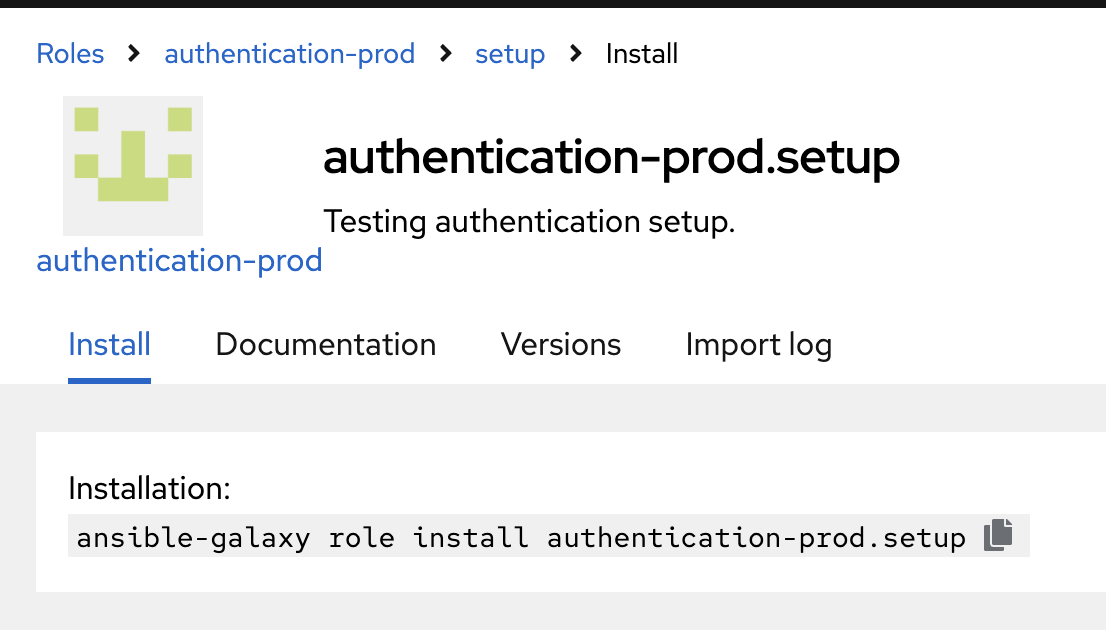
Task: Click the chevron right after Roles
Action: coord(134,53)
